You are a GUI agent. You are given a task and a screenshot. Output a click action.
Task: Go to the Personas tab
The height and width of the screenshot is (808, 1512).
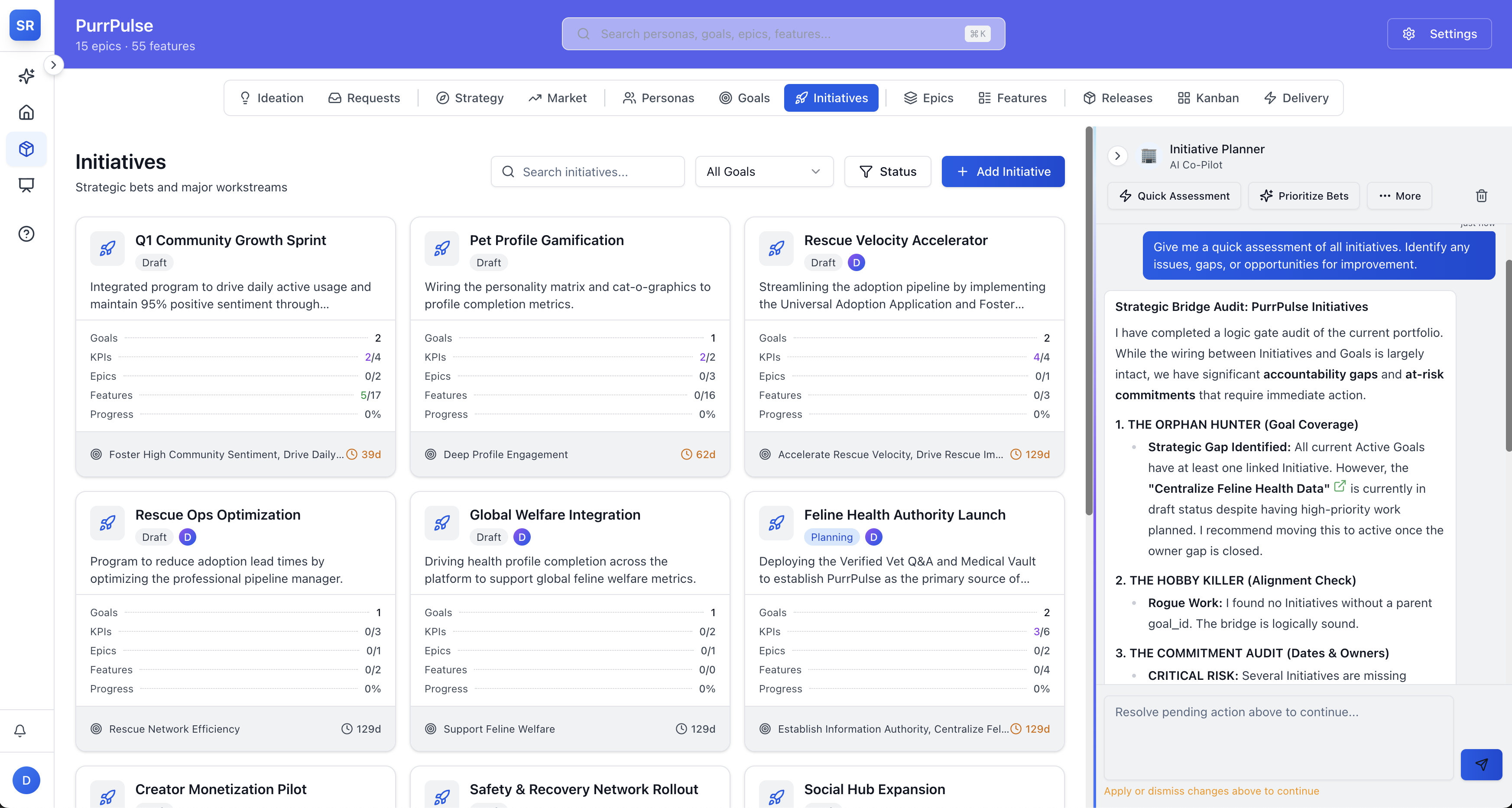pos(658,98)
